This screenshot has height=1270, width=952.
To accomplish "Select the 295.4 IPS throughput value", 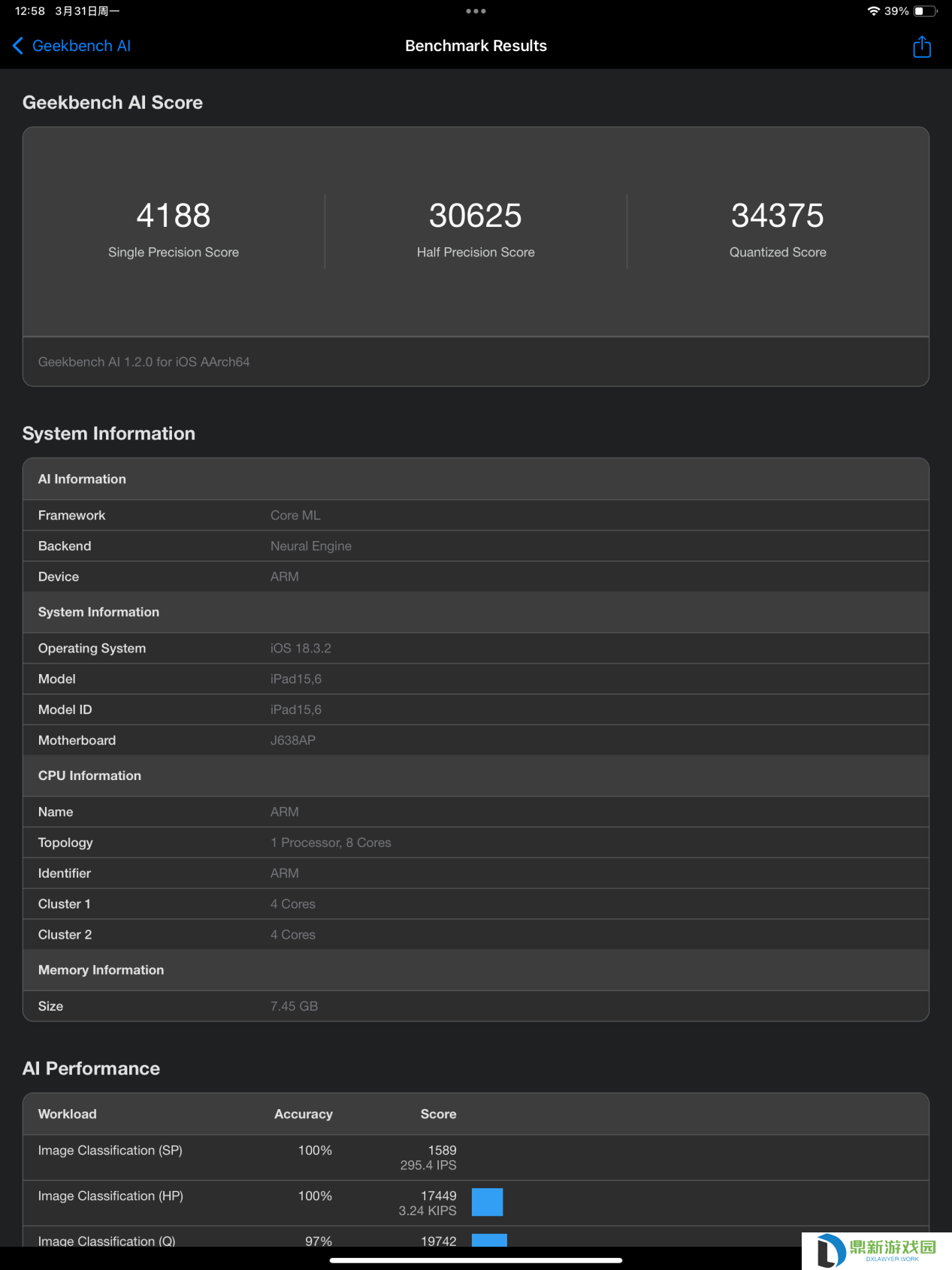I will 428,1166.
